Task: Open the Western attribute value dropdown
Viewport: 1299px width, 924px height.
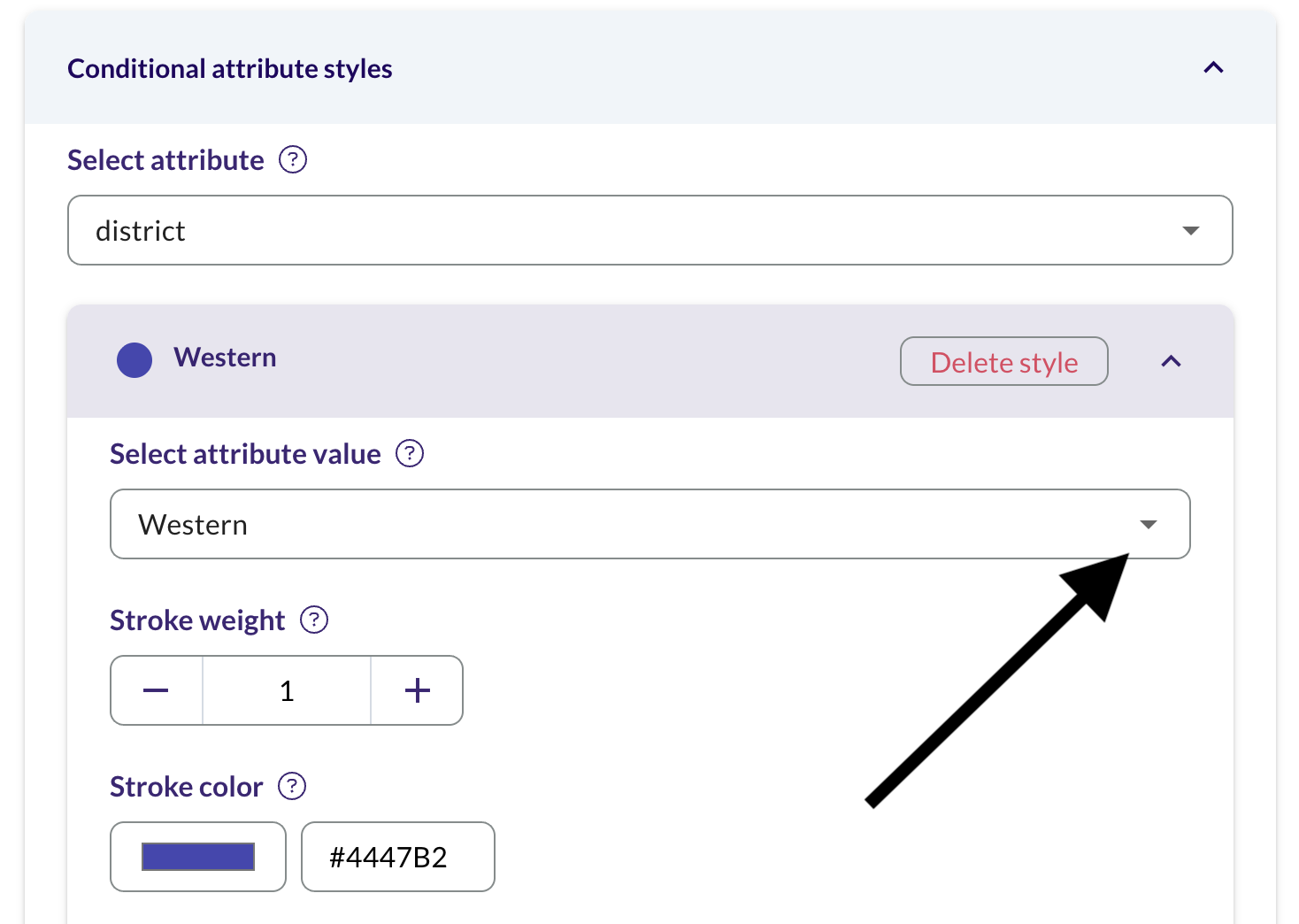Action: (x=650, y=524)
